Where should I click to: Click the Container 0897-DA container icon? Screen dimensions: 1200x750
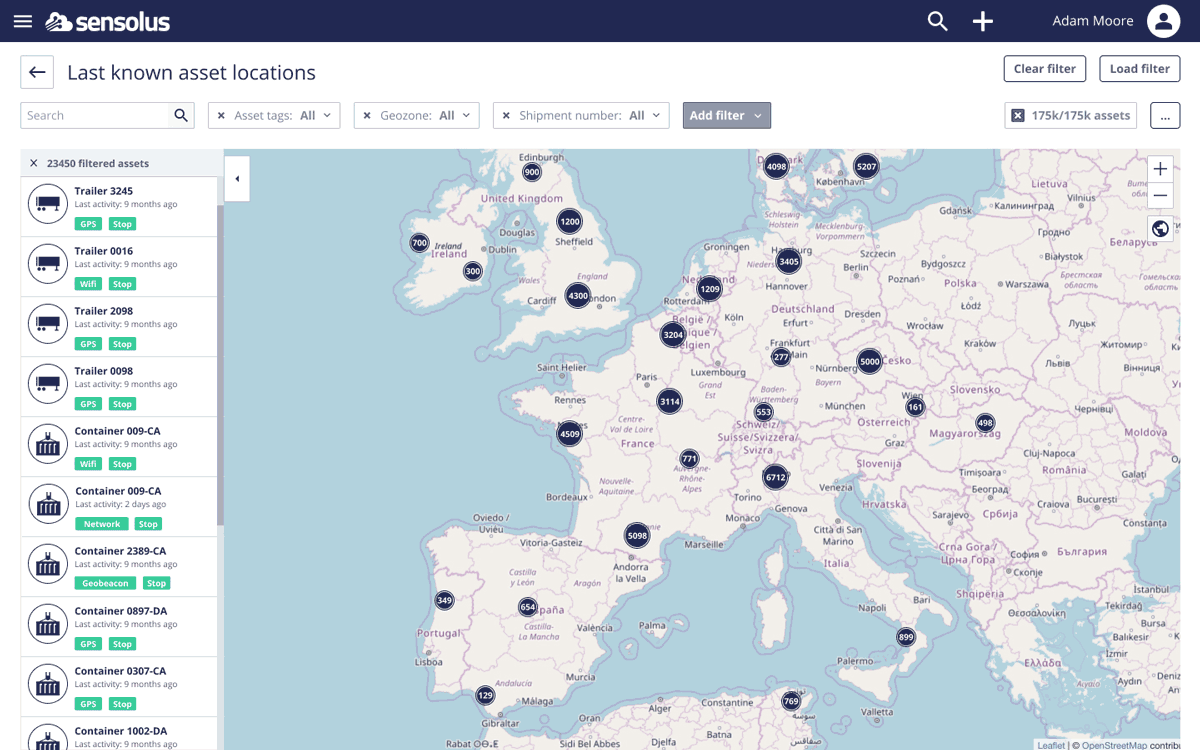pyautogui.click(x=47, y=624)
